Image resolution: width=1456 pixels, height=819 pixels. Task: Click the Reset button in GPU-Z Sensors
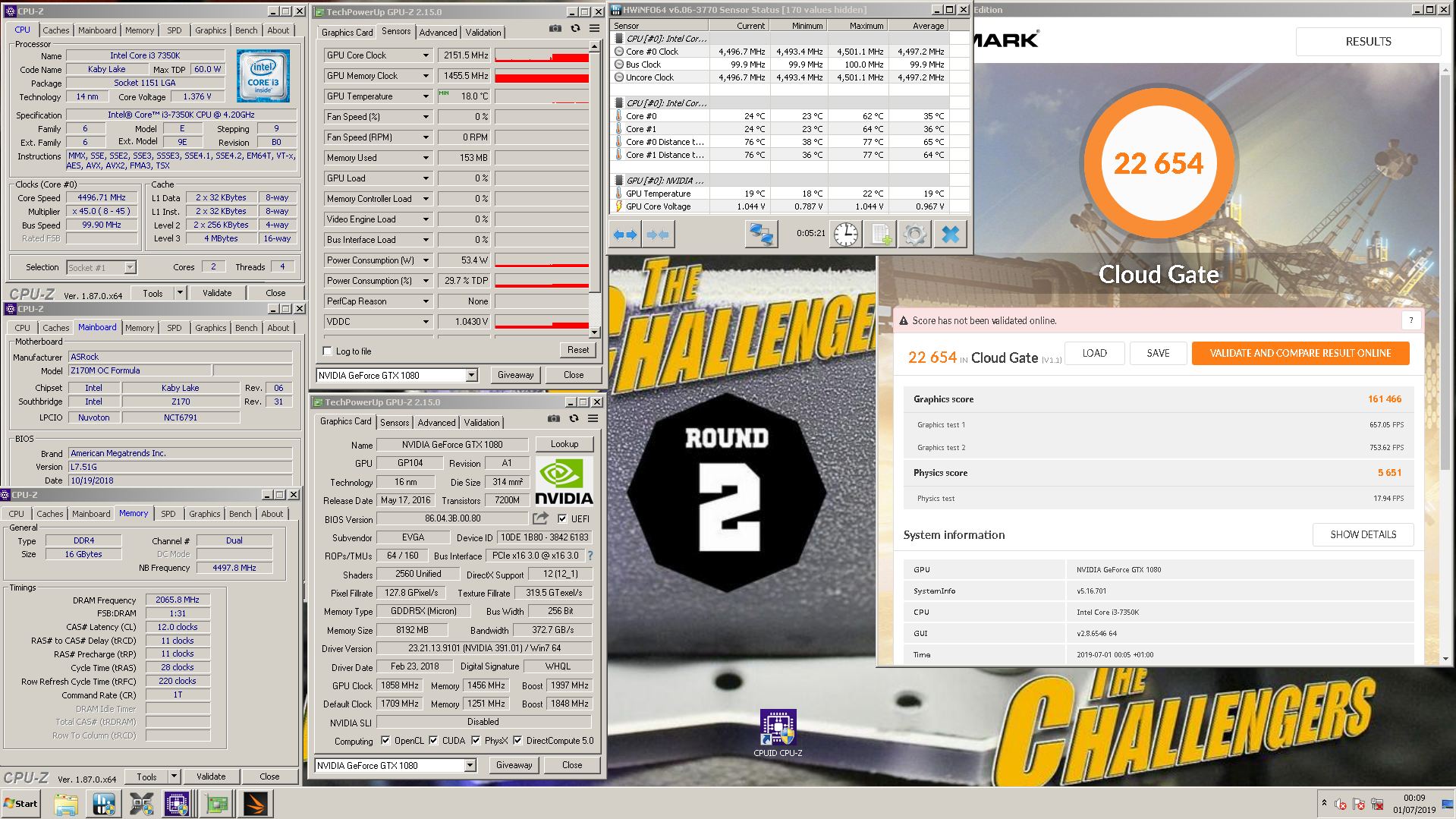click(x=577, y=350)
